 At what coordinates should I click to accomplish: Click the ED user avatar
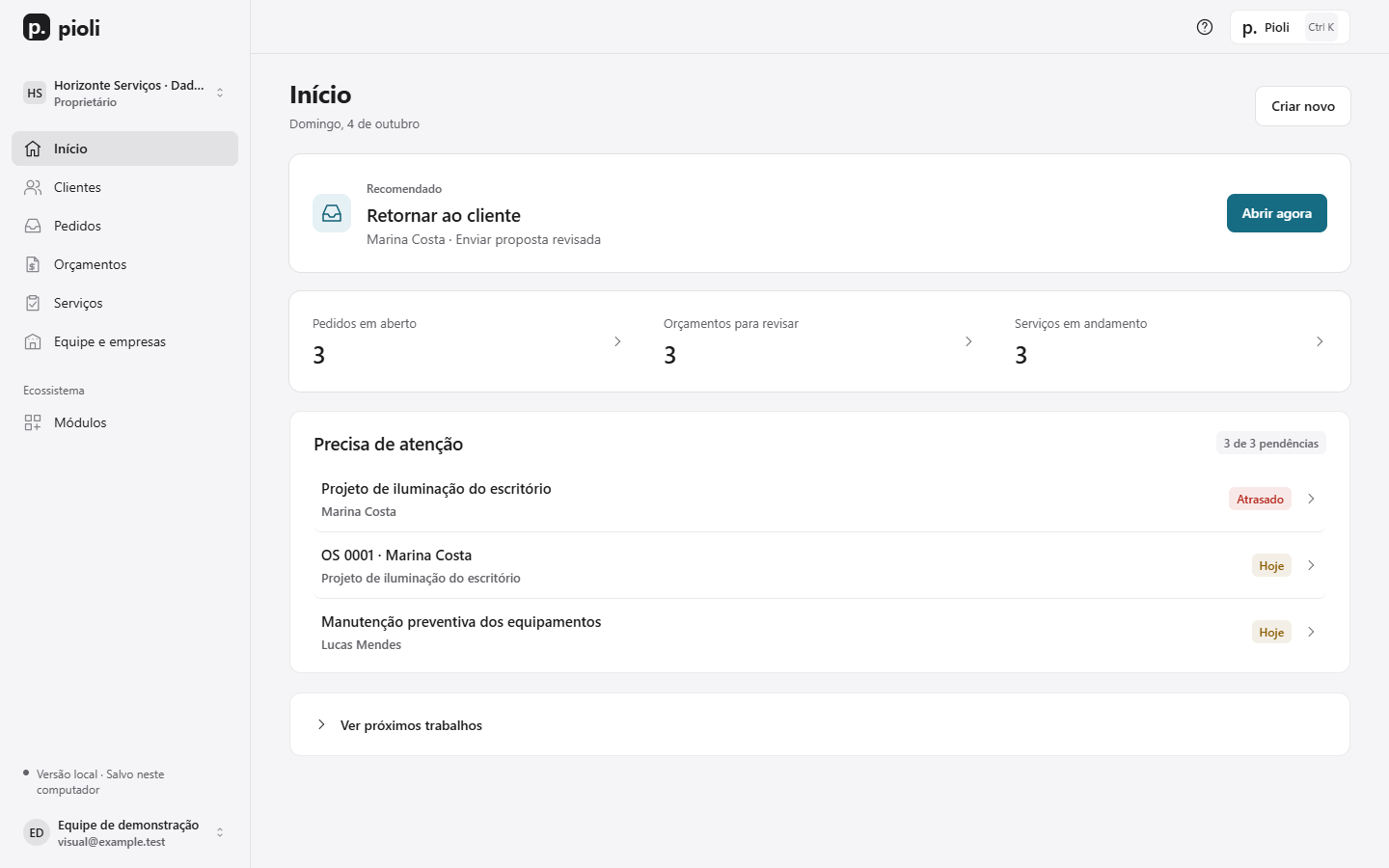37,832
